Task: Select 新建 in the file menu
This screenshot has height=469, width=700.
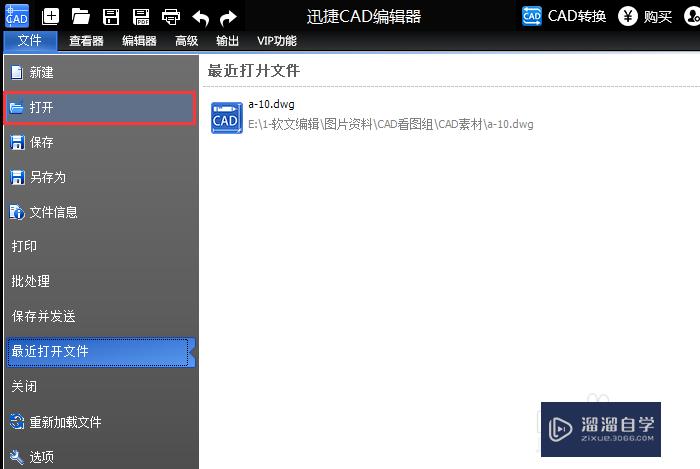Action: [101, 72]
